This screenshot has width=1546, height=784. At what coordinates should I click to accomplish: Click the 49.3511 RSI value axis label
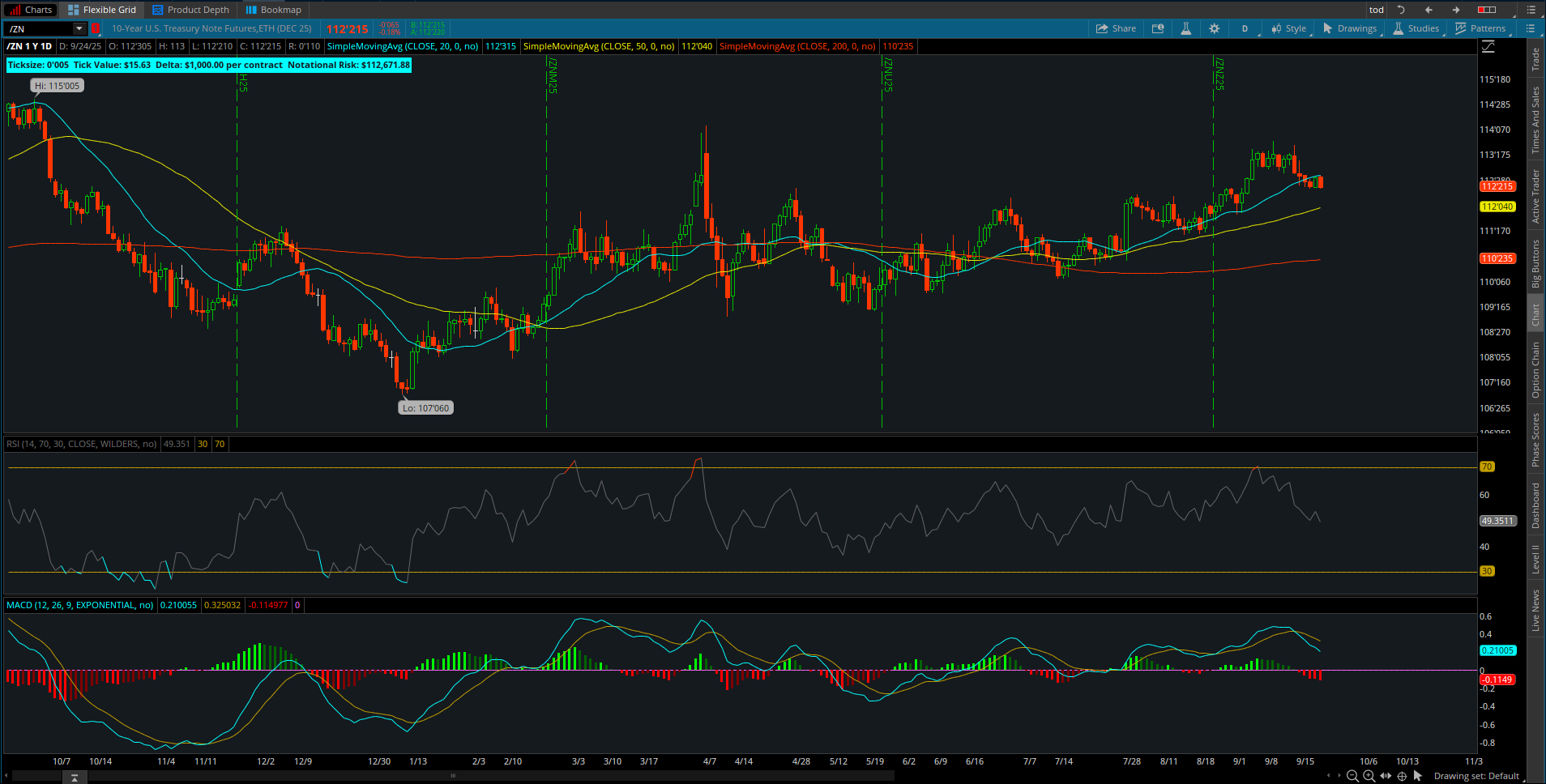coord(1497,521)
